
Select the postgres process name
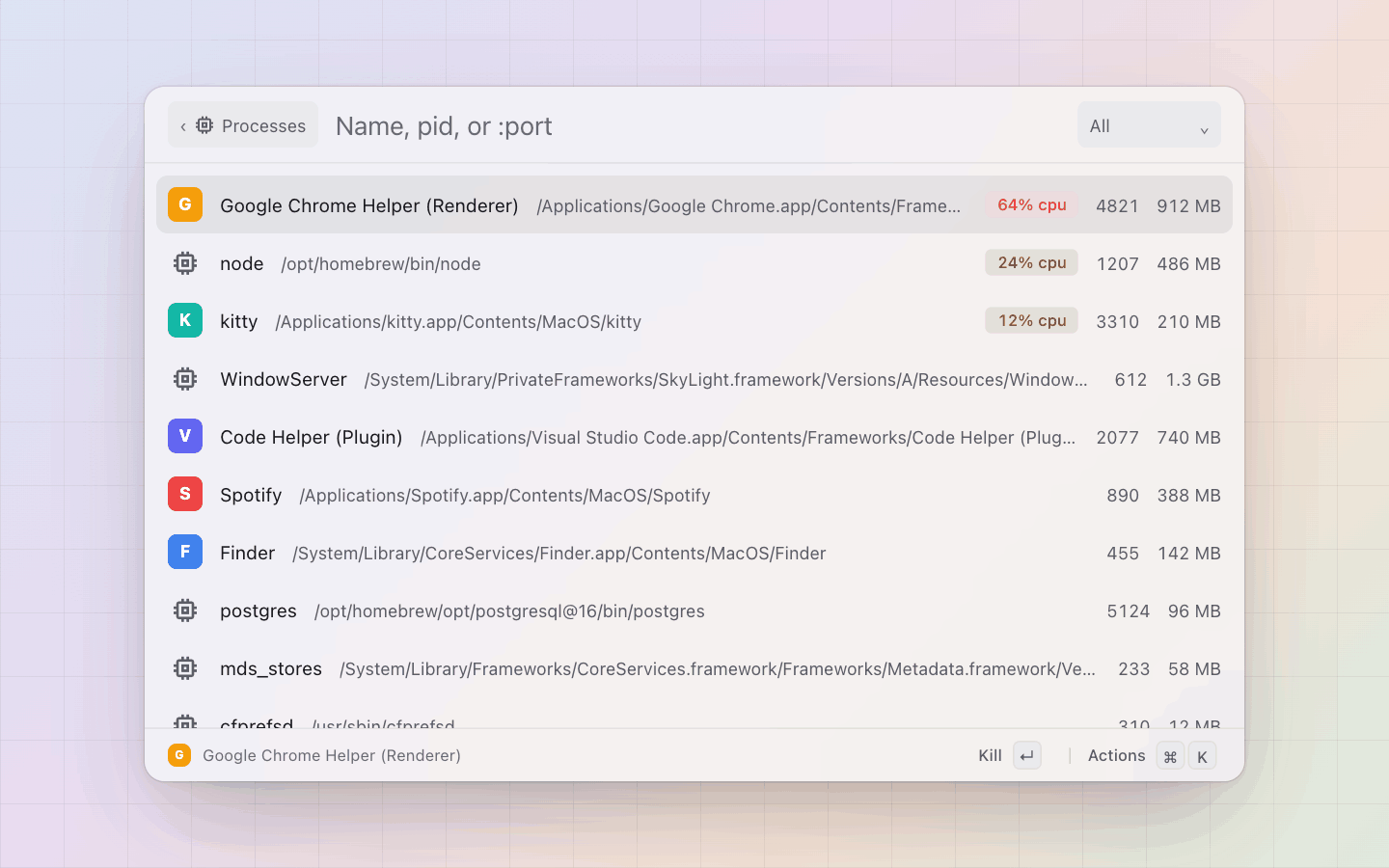tap(259, 611)
